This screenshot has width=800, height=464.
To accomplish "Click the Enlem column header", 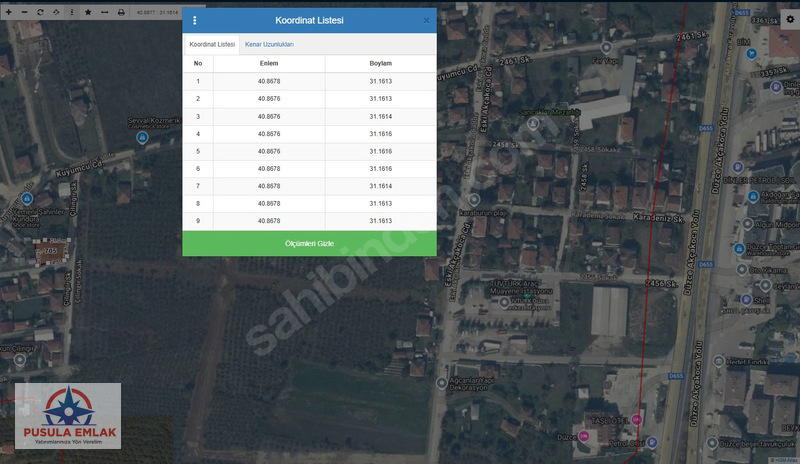I will click(x=269, y=63).
